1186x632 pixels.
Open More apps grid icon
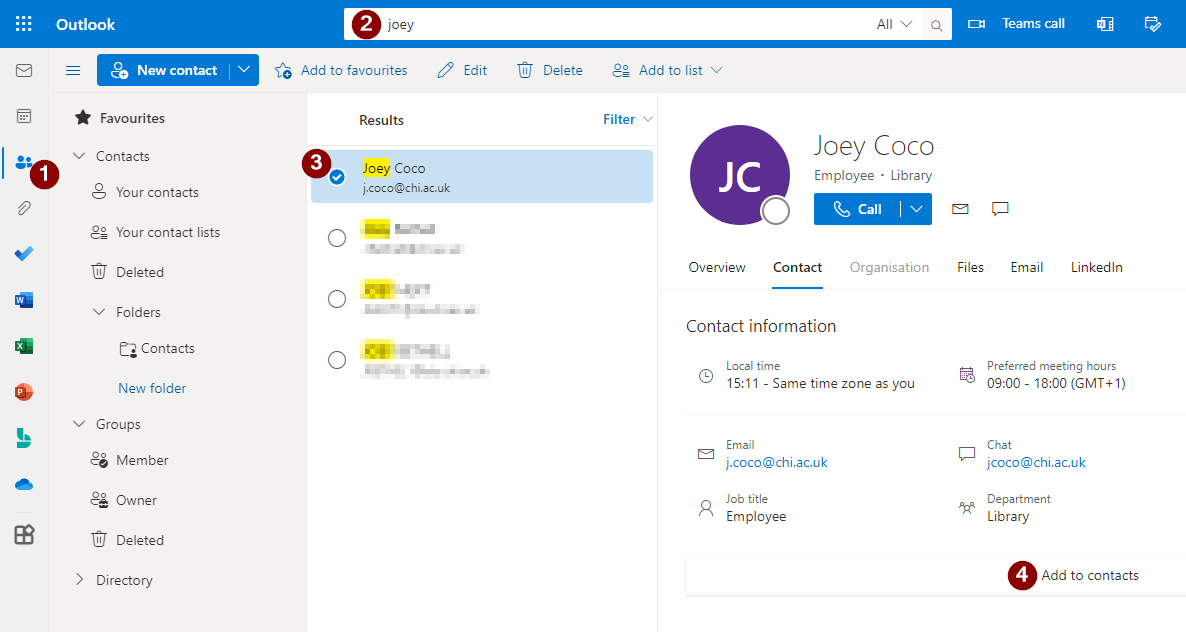23,534
